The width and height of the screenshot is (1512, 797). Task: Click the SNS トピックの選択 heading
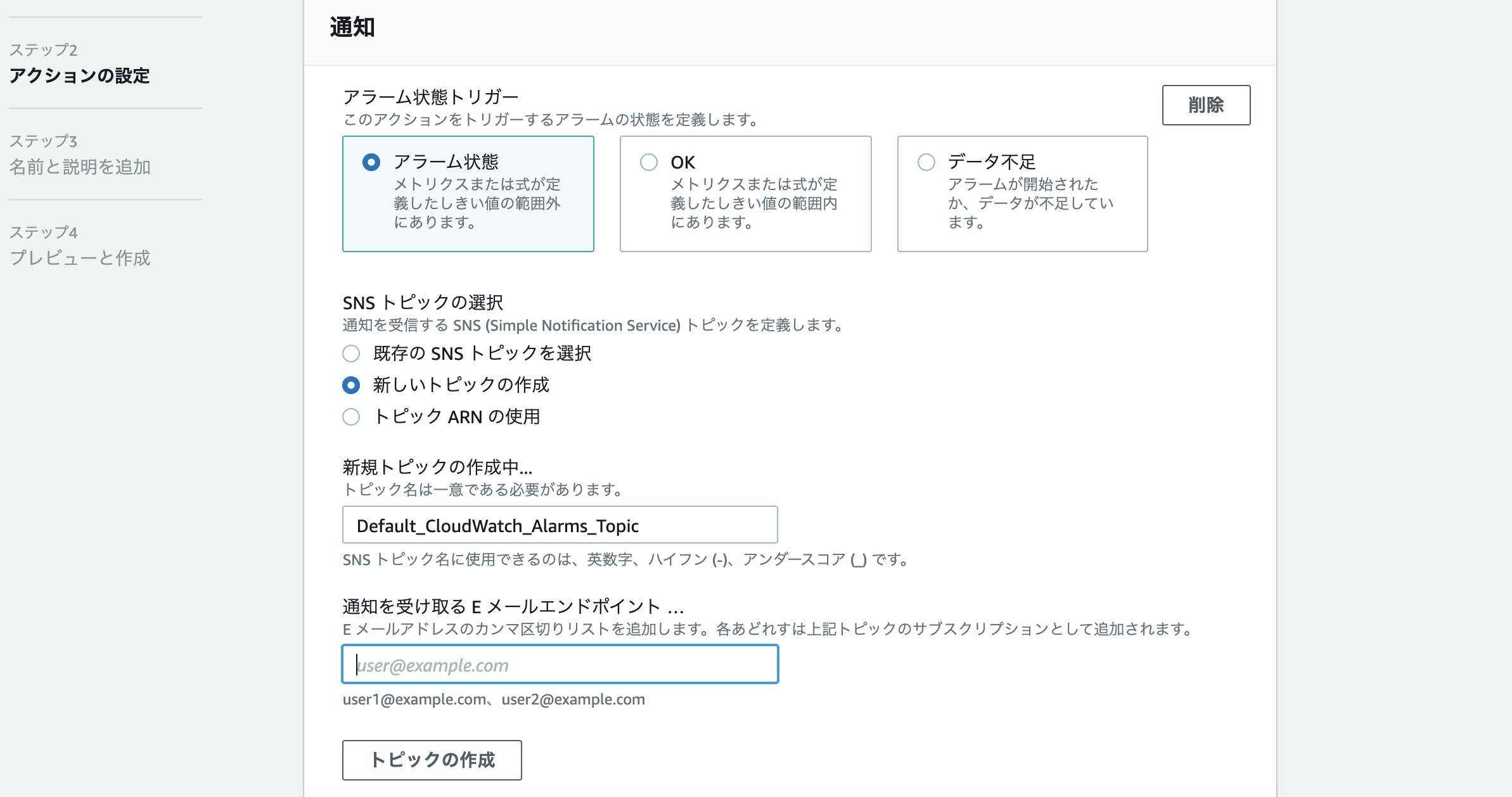click(x=423, y=302)
